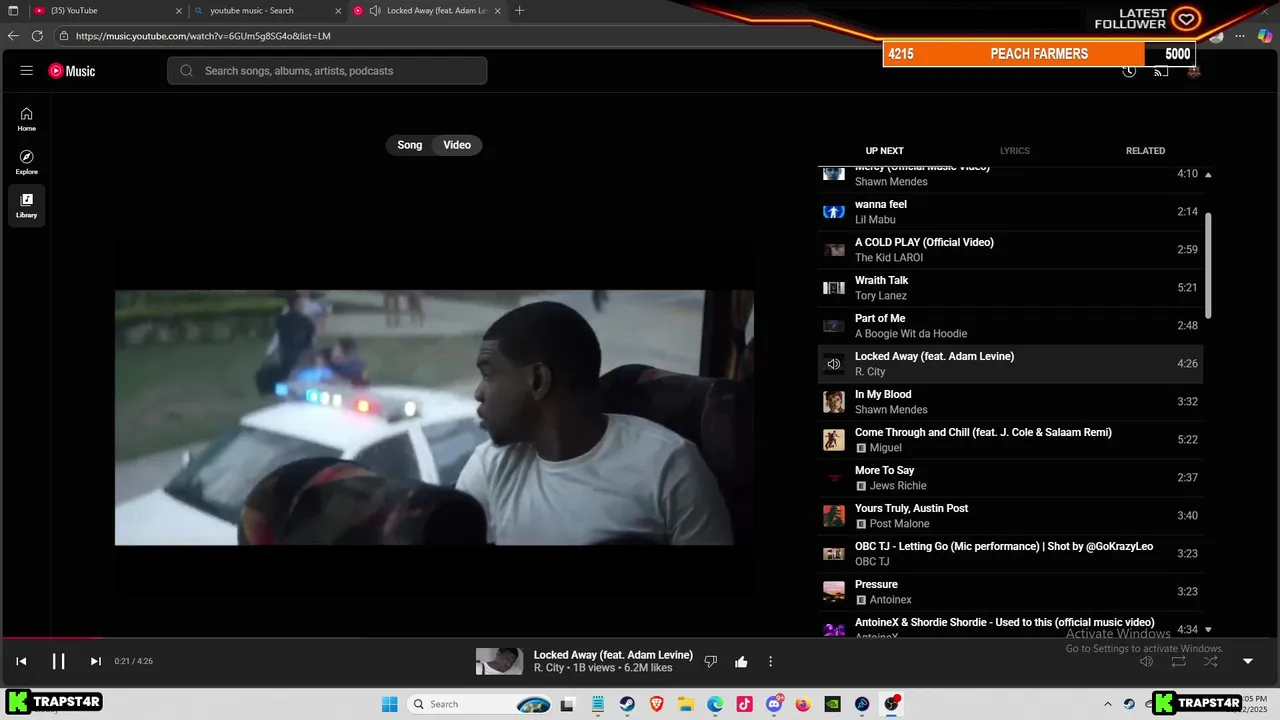The width and height of the screenshot is (1280, 720).
Task: Open the three-dot song options menu
Action: pyautogui.click(x=770, y=661)
